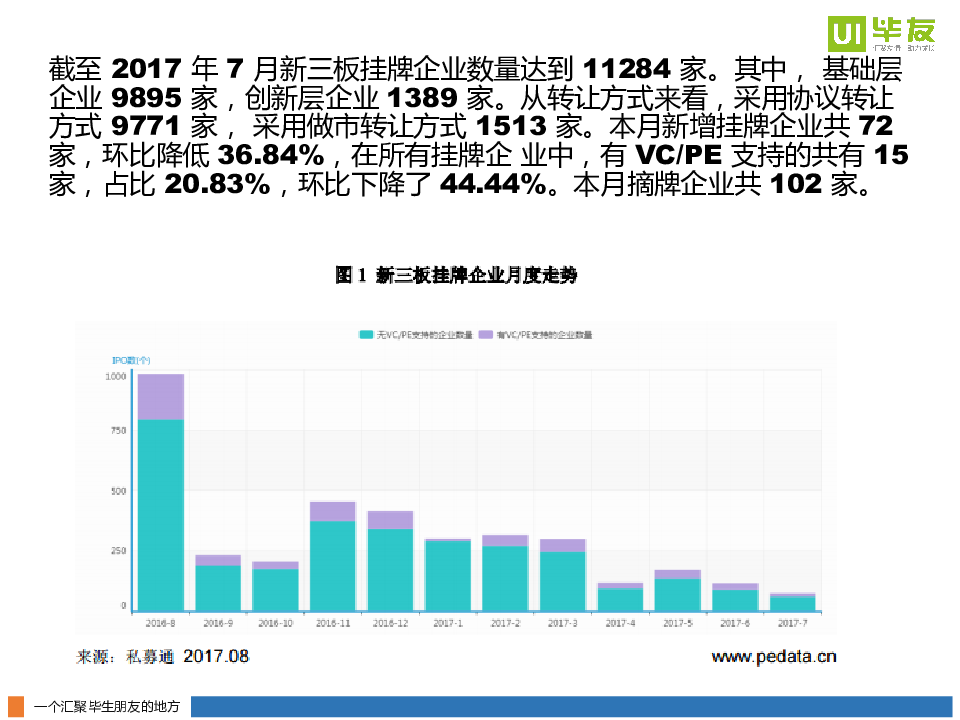Toggle purple legend swatch for 有VC/PE支持的企业数量
Screen dimensions: 960x720
tap(486, 335)
